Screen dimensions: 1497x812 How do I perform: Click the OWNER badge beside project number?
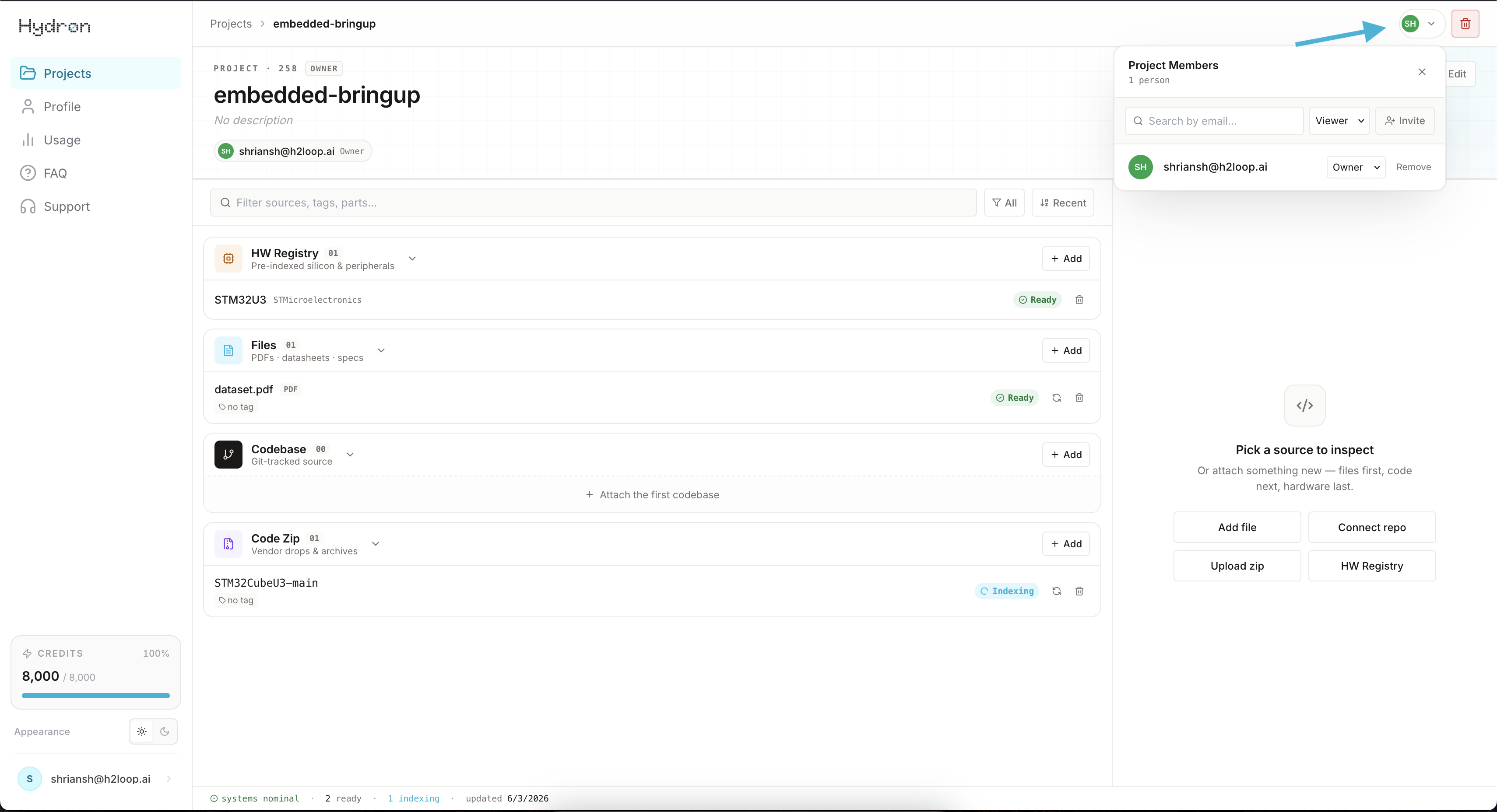coord(323,69)
